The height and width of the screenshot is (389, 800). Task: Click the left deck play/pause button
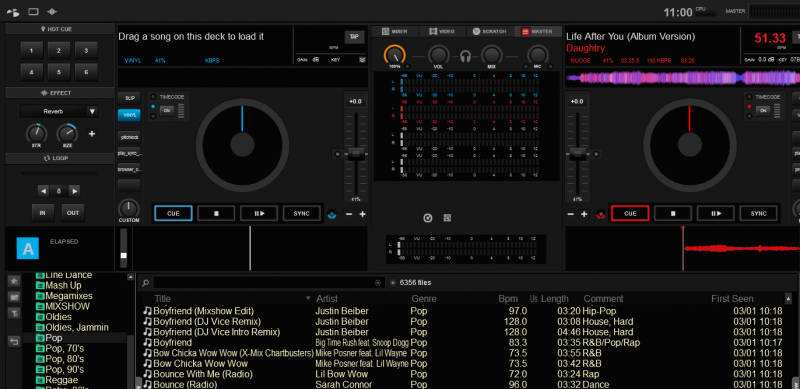(259, 213)
